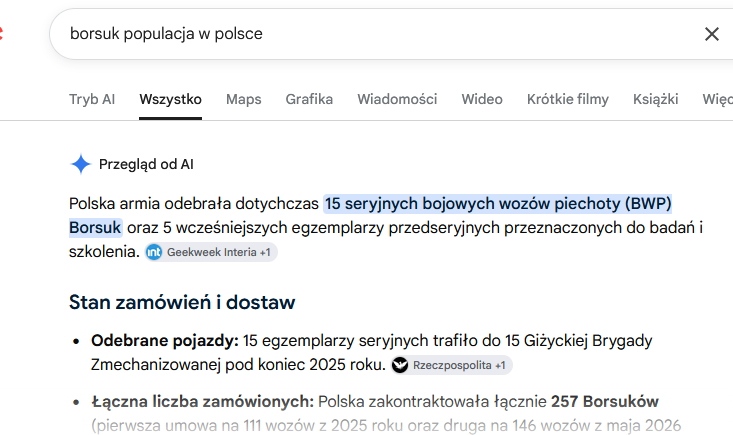Viewport: 733px width, 435px height.
Task: Click the Rzeczpospolita source logo icon
Action: pos(400,365)
